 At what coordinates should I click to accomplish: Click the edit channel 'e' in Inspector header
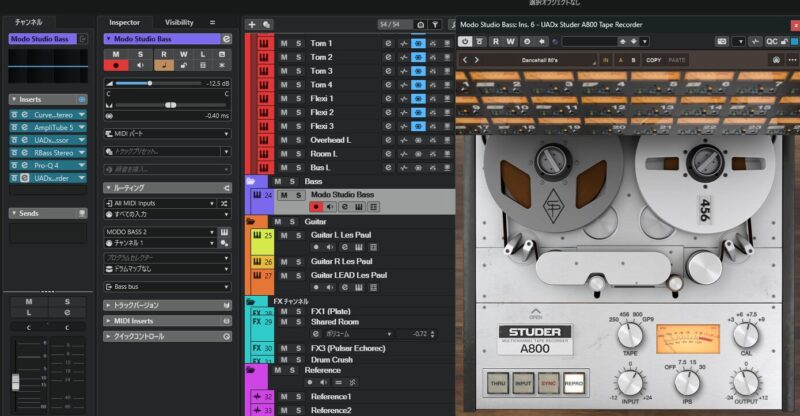click(226, 39)
